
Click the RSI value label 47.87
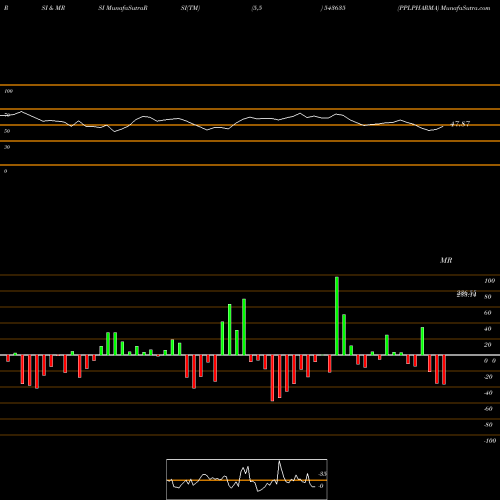click(x=460, y=124)
